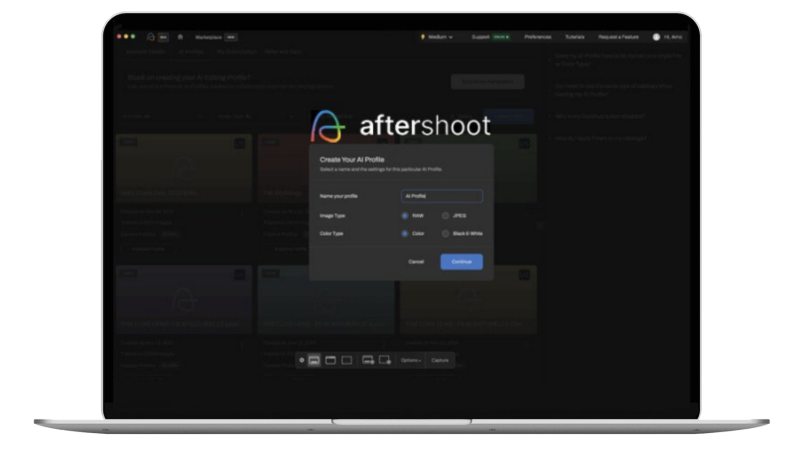
Task: Expand the Medium performance dropdown
Action: pyautogui.click(x=437, y=37)
